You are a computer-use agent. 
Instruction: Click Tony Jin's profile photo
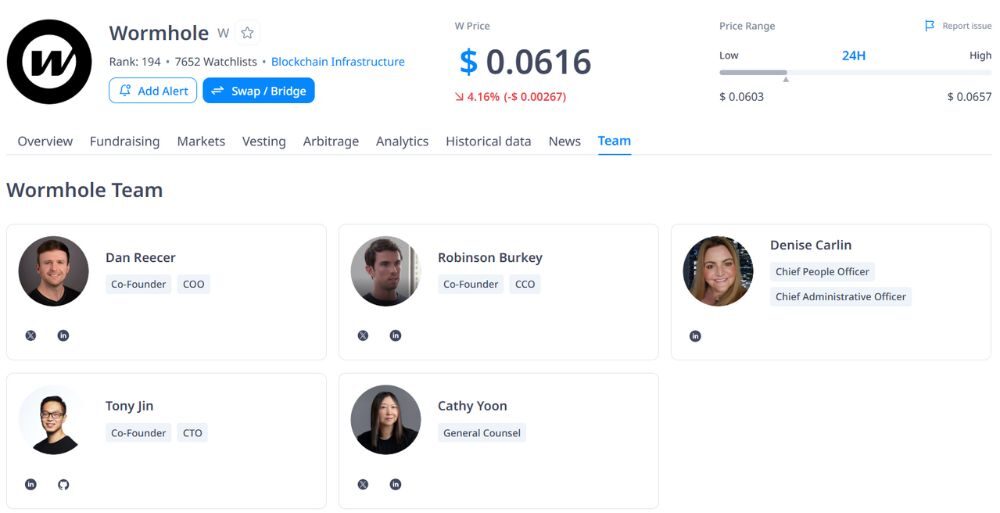point(54,419)
